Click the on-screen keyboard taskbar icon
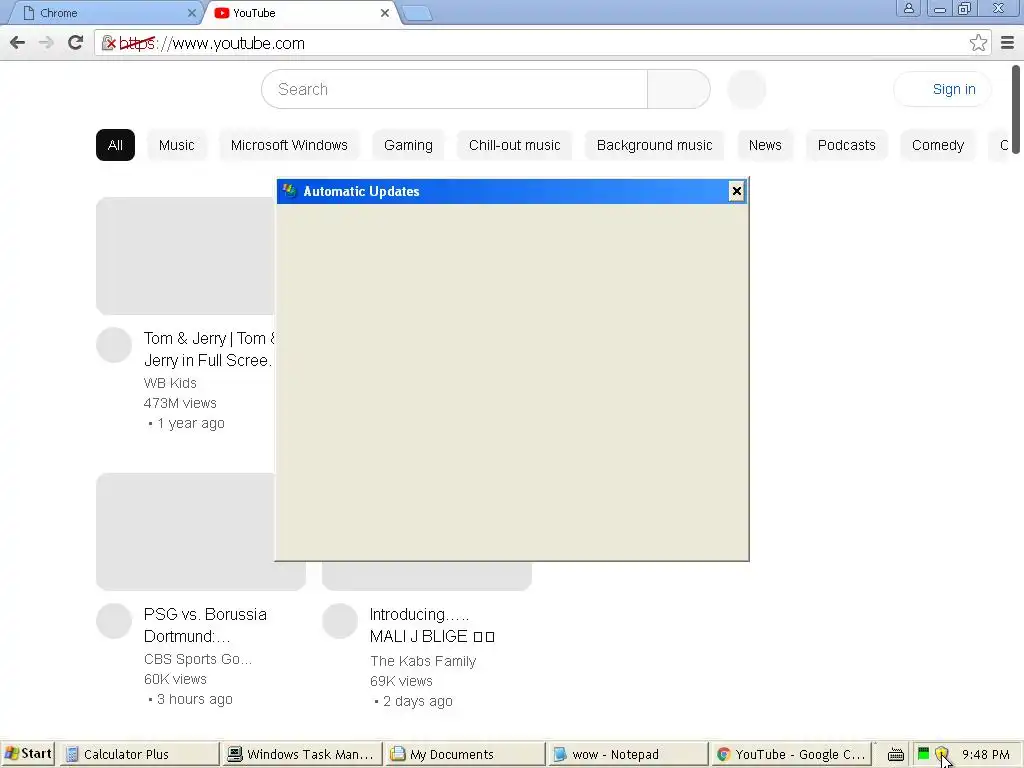 pyautogui.click(x=896, y=754)
